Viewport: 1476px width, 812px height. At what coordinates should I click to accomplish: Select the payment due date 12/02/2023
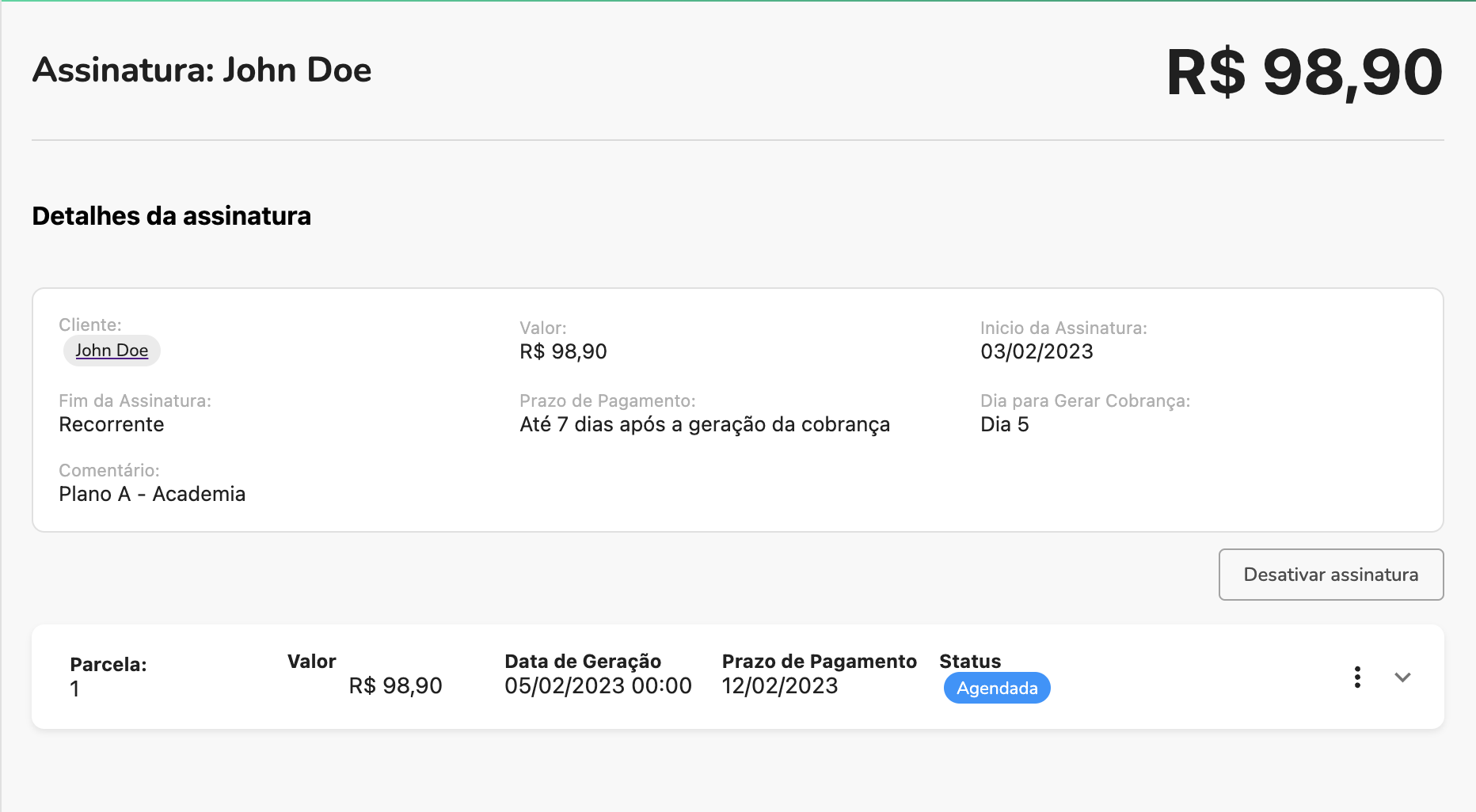(779, 685)
